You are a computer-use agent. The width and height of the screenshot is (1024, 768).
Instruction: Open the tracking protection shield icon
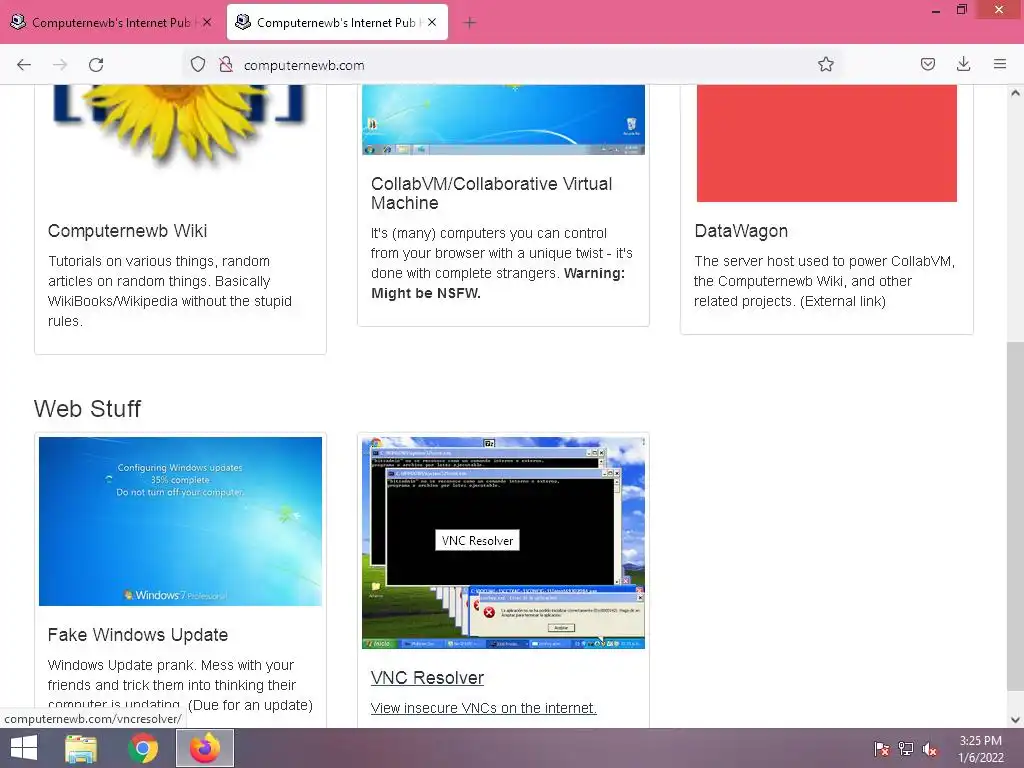pyautogui.click(x=198, y=65)
